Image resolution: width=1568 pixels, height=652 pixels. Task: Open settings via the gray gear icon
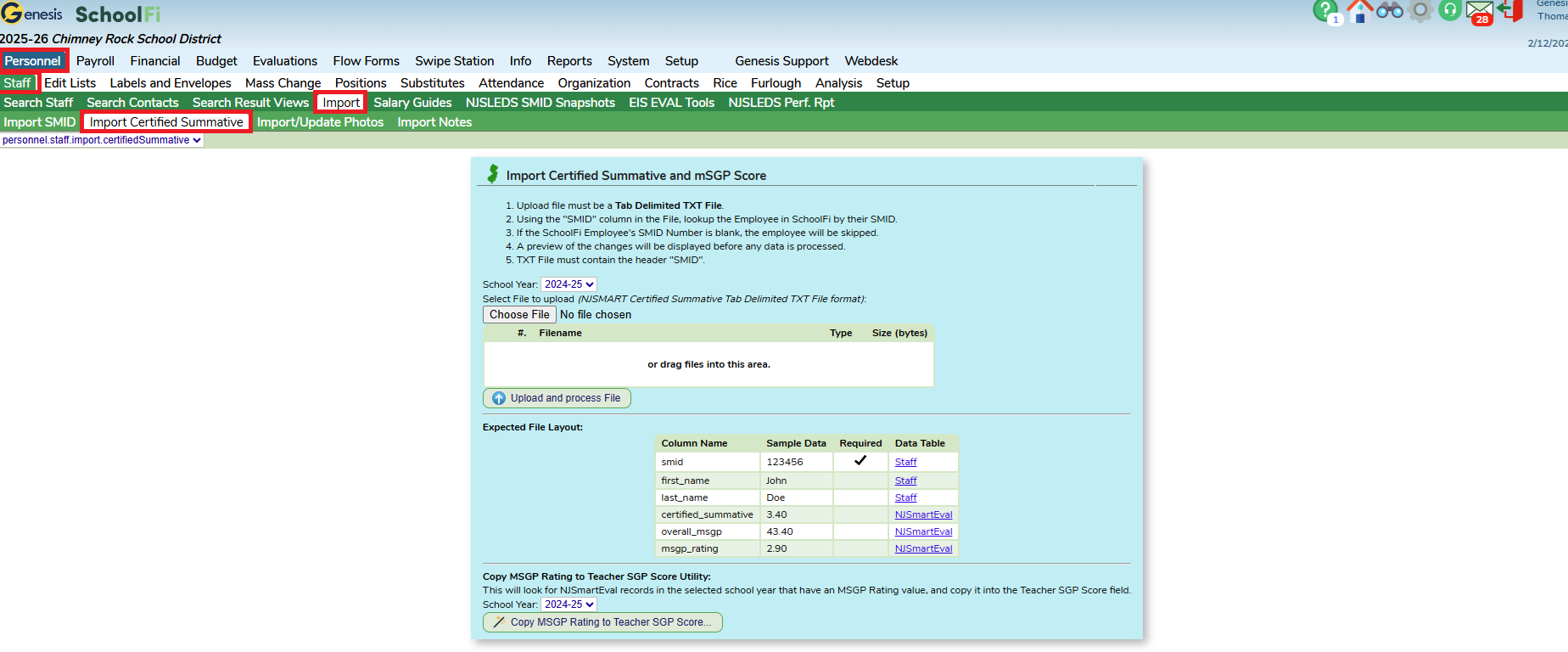[1420, 10]
